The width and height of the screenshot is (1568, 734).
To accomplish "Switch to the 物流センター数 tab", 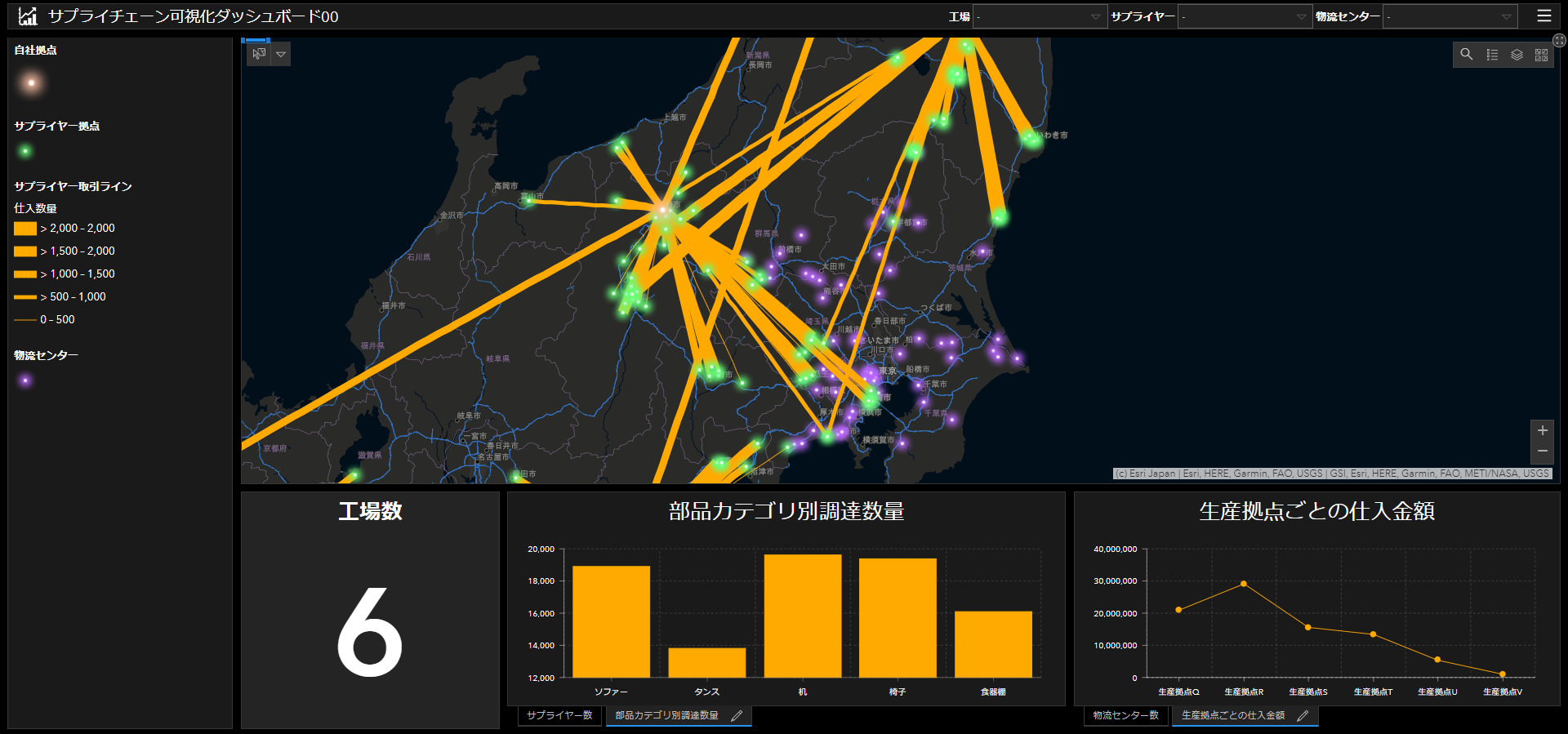I will tap(1125, 715).
